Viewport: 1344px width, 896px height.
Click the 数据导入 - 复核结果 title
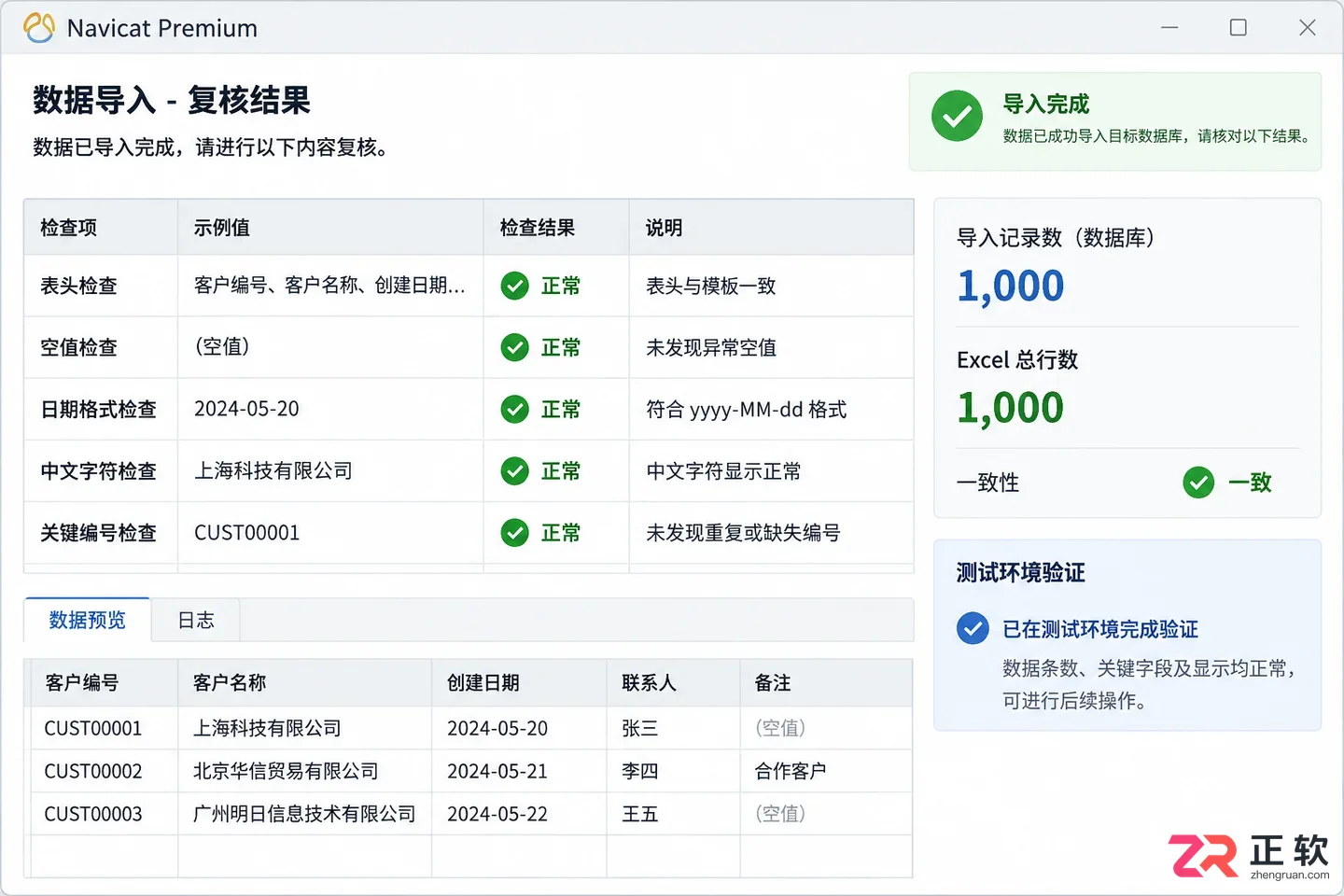click(x=172, y=100)
